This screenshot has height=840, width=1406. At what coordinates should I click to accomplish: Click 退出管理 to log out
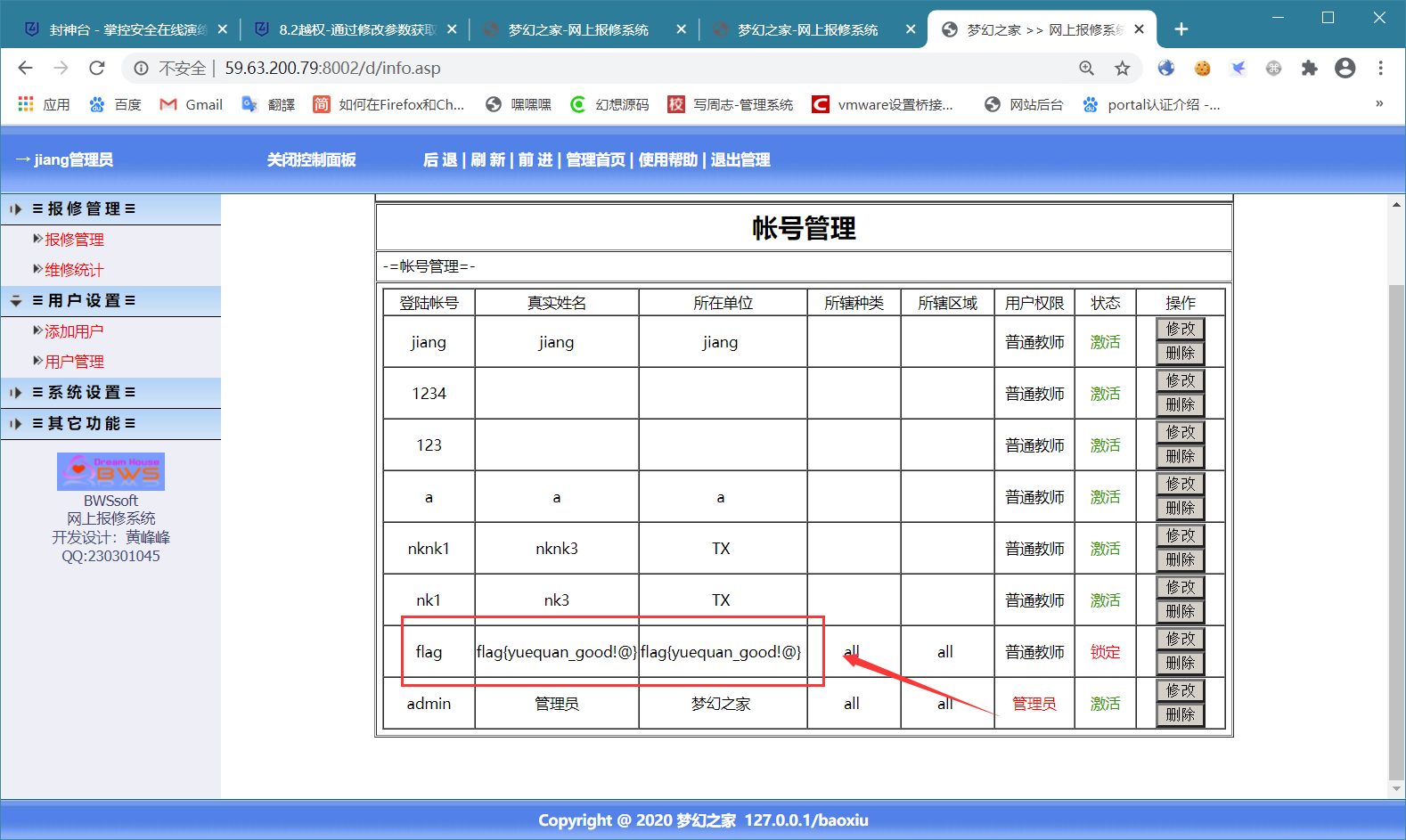coord(740,159)
